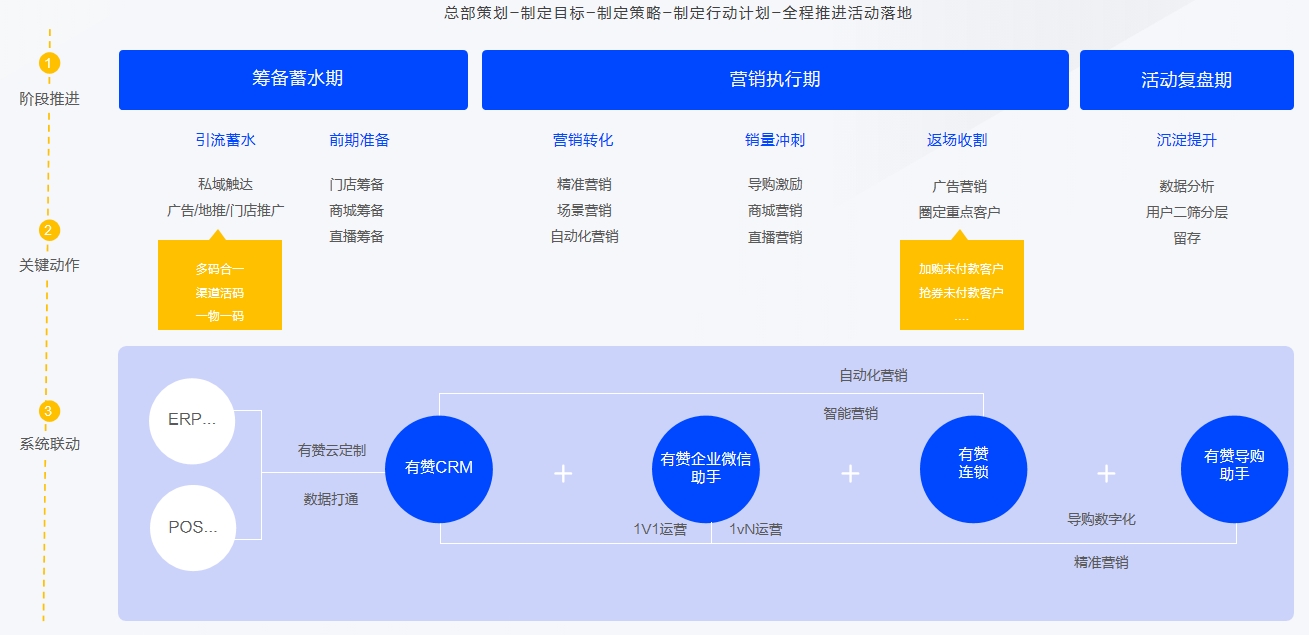1309x635 pixels.
Task: Click the 广告/地推/门店推广 text
Action: [x=225, y=210]
